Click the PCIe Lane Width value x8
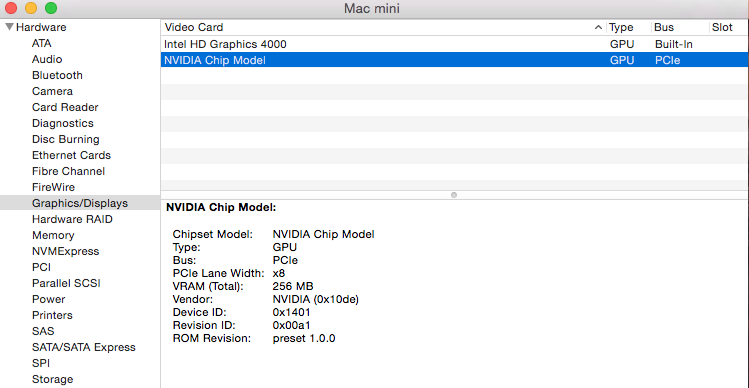This screenshot has width=749, height=388. coord(279,274)
